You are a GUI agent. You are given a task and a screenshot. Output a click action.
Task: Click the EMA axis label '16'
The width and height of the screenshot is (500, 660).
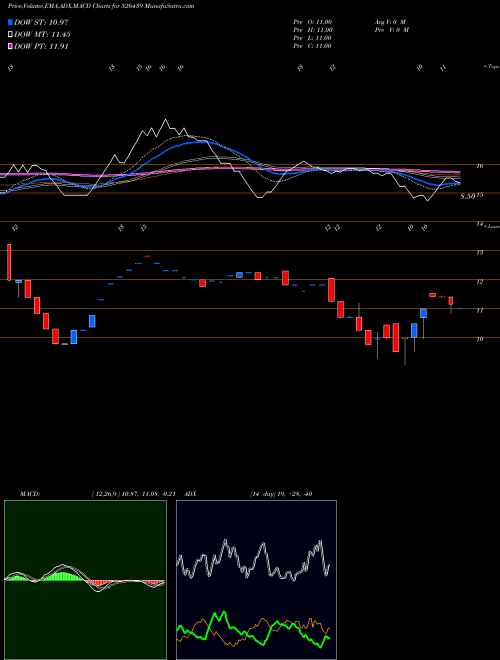pyautogui.click(x=479, y=166)
